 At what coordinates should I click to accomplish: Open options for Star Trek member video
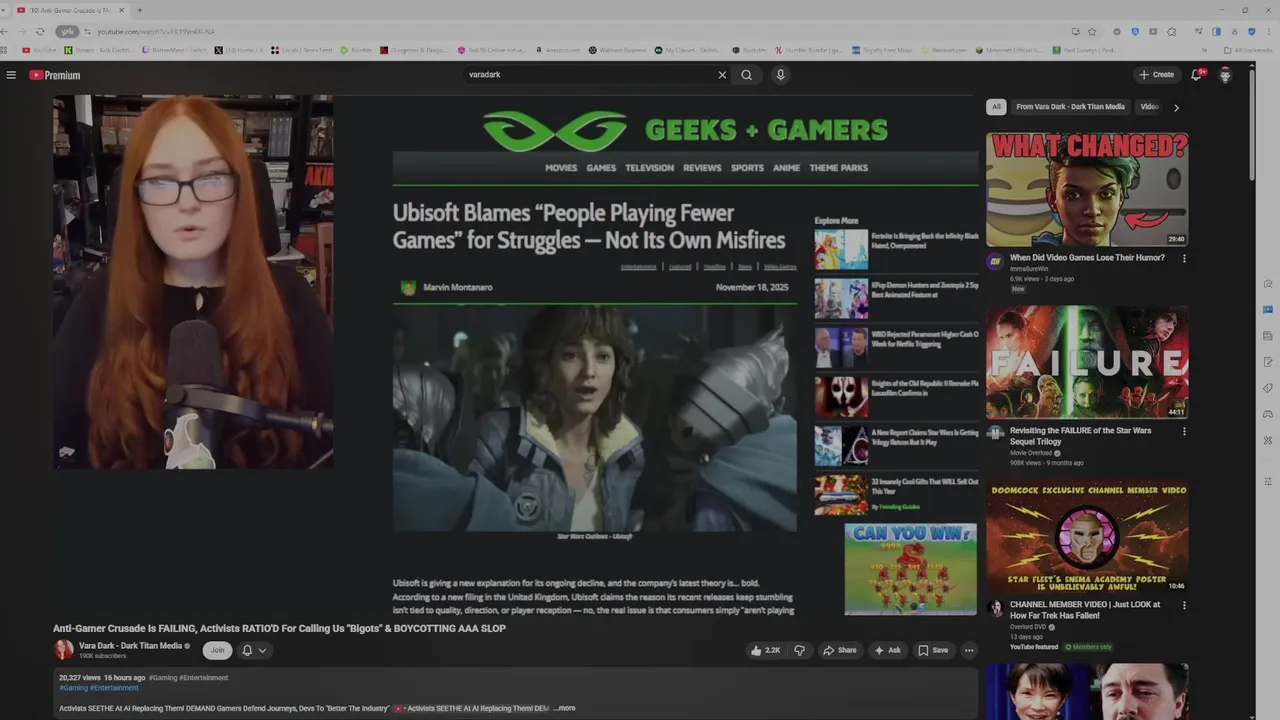(x=1184, y=605)
